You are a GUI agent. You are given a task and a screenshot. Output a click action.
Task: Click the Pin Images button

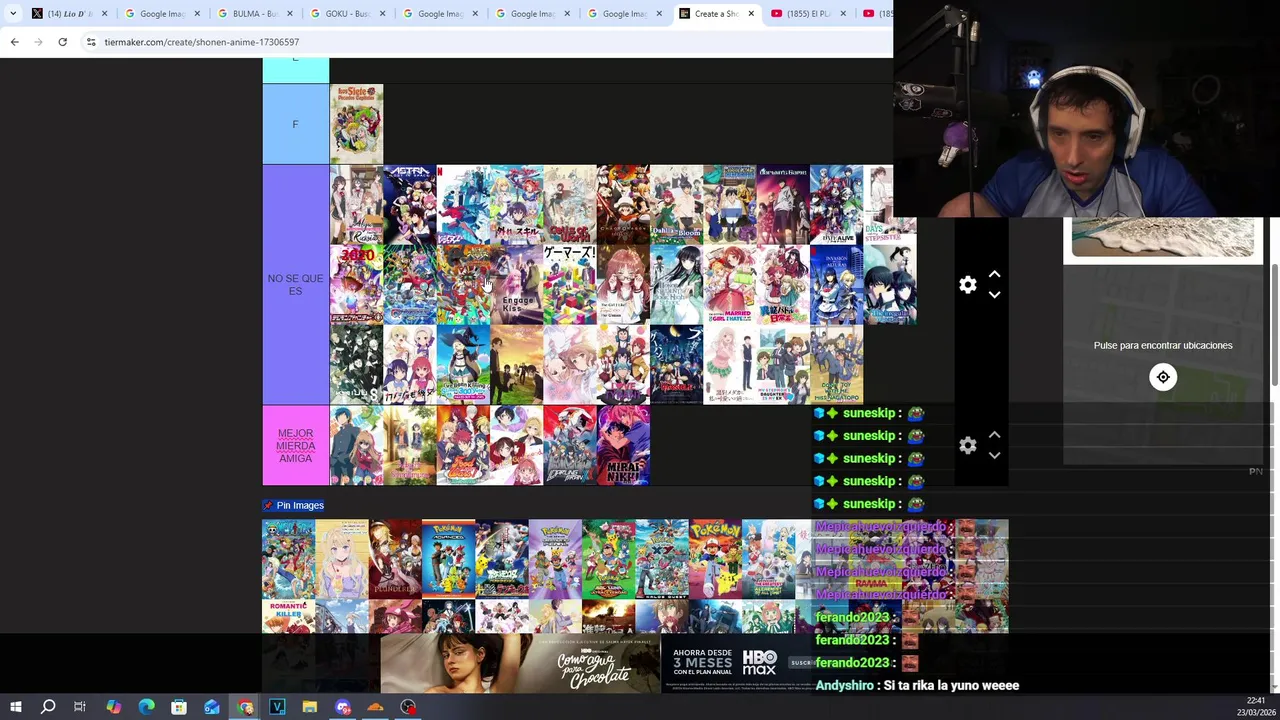293,505
